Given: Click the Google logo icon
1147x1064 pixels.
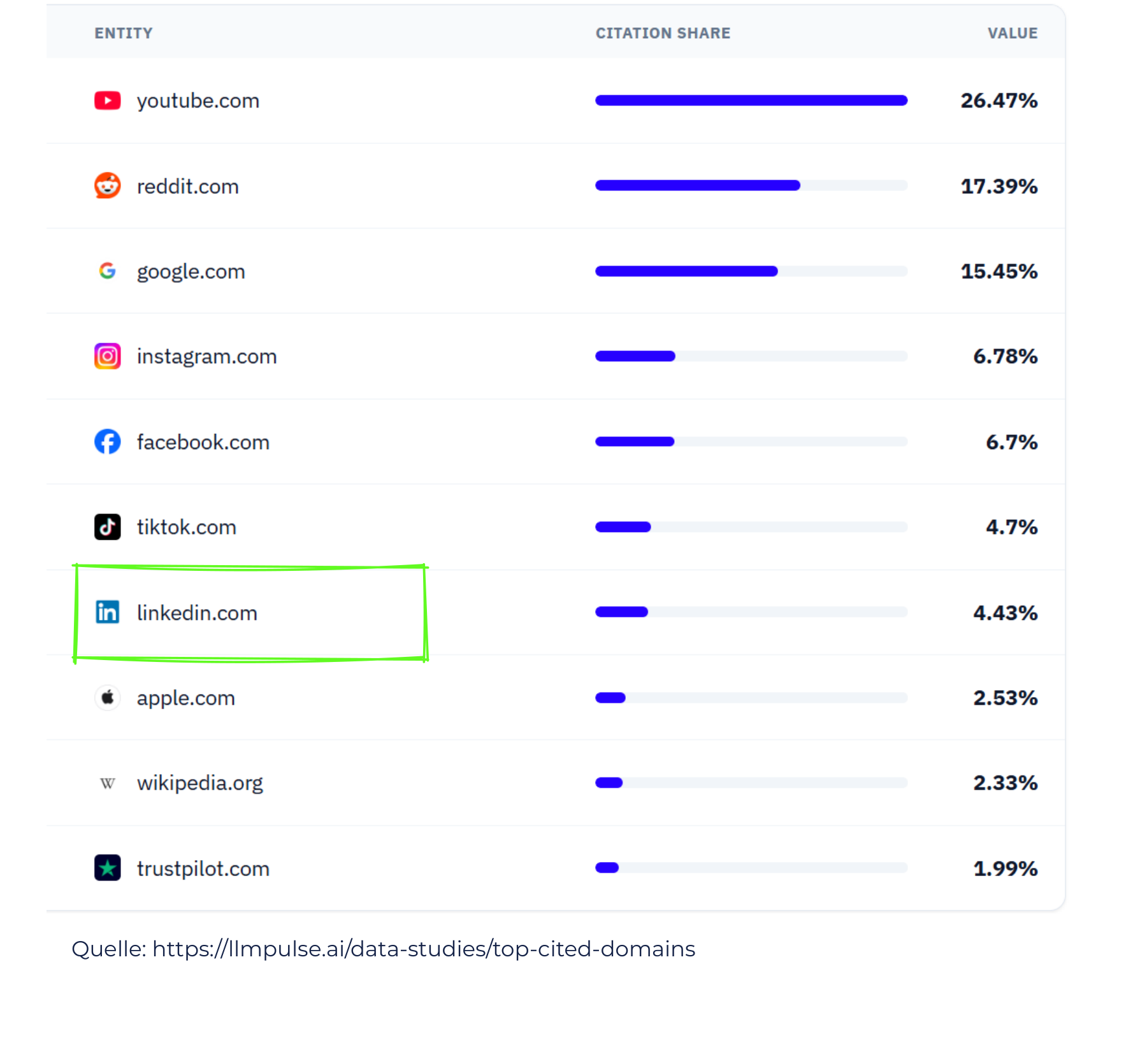Looking at the screenshot, I should coord(107,271).
